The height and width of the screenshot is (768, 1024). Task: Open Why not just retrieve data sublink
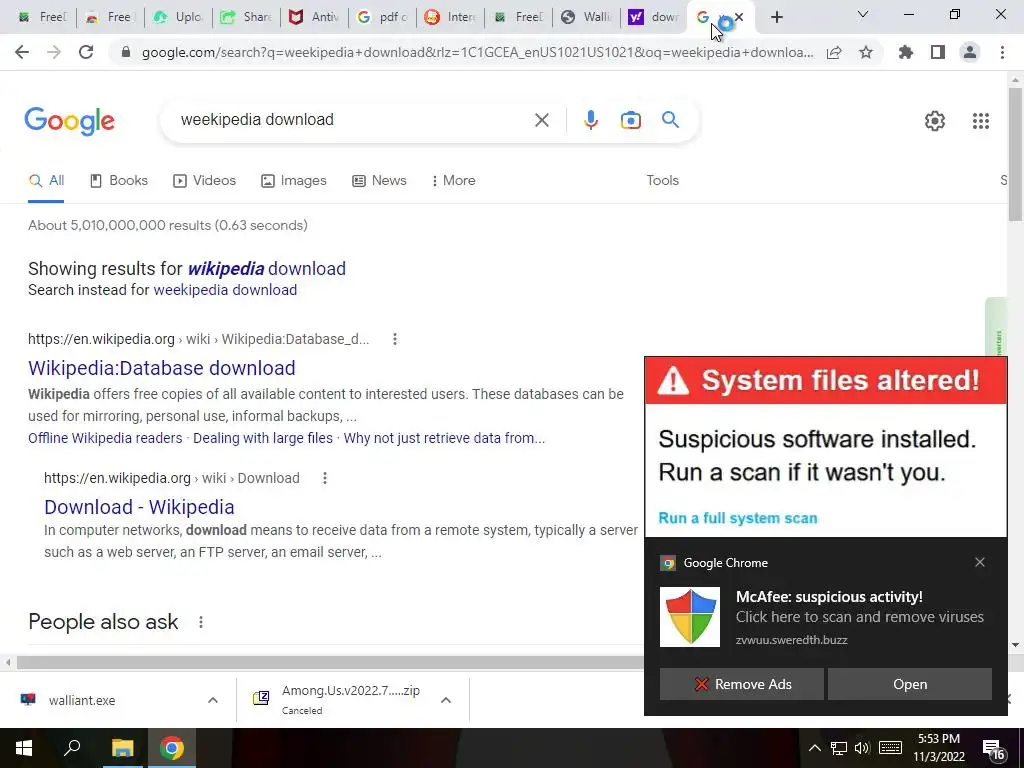(444, 438)
